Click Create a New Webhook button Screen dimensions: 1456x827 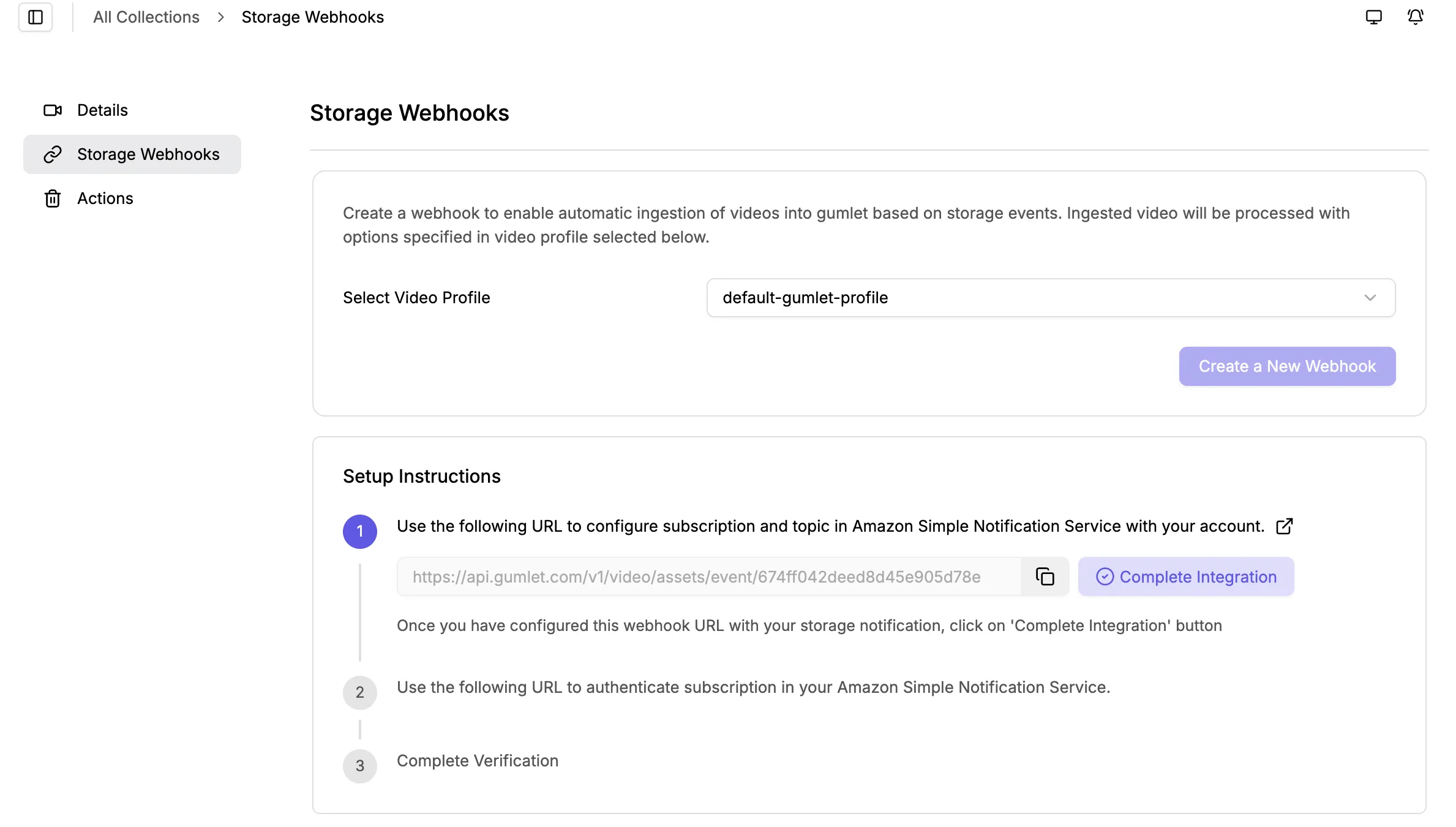coord(1287,366)
